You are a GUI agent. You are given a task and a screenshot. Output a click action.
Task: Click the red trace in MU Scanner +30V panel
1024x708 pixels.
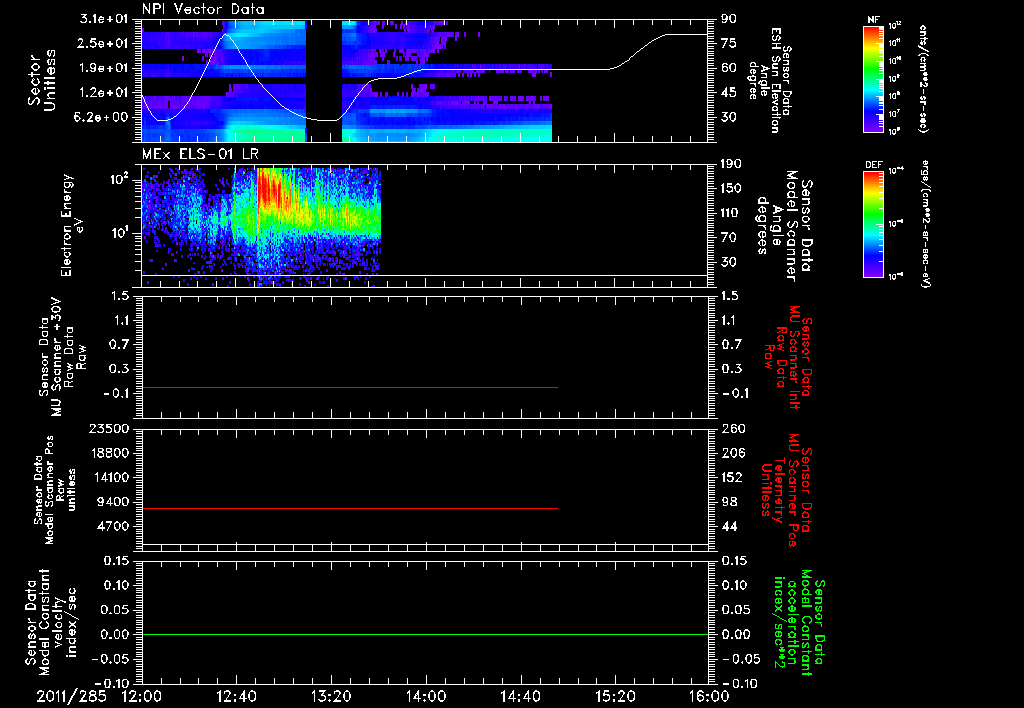(350, 388)
